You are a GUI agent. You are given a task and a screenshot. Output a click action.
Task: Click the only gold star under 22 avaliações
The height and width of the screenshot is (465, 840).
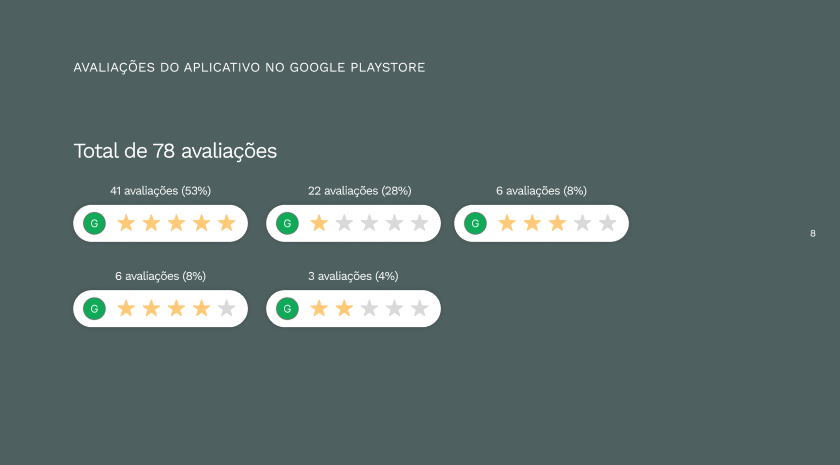point(319,223)
